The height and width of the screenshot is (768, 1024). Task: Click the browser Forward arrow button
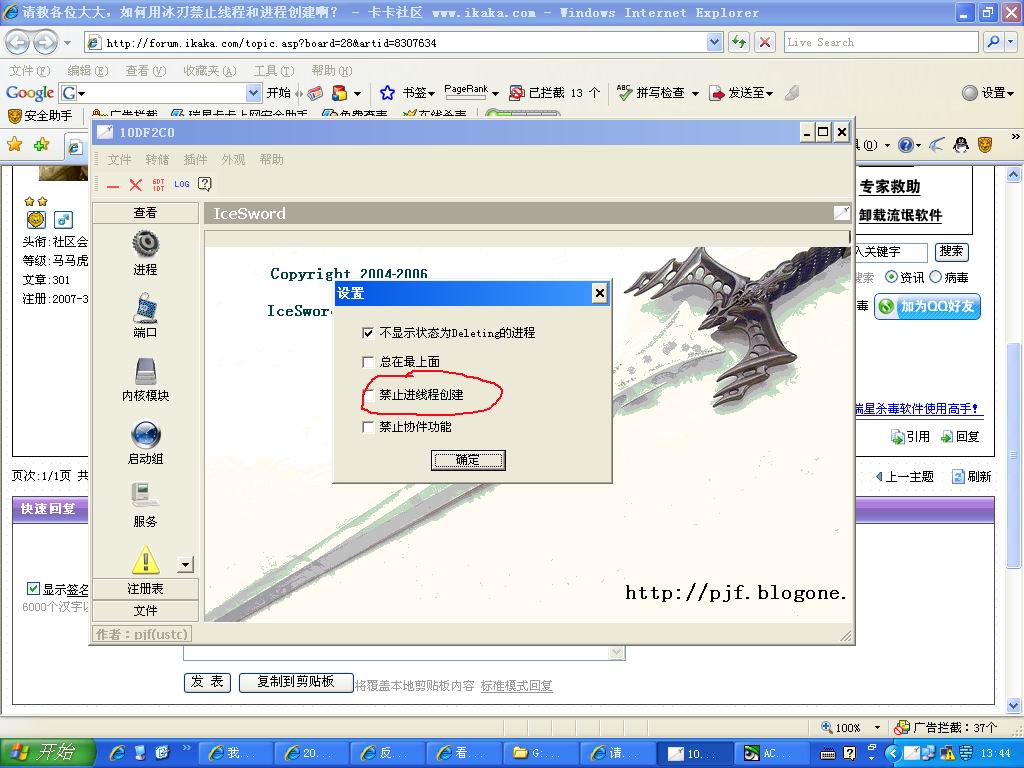click(44, 43)
